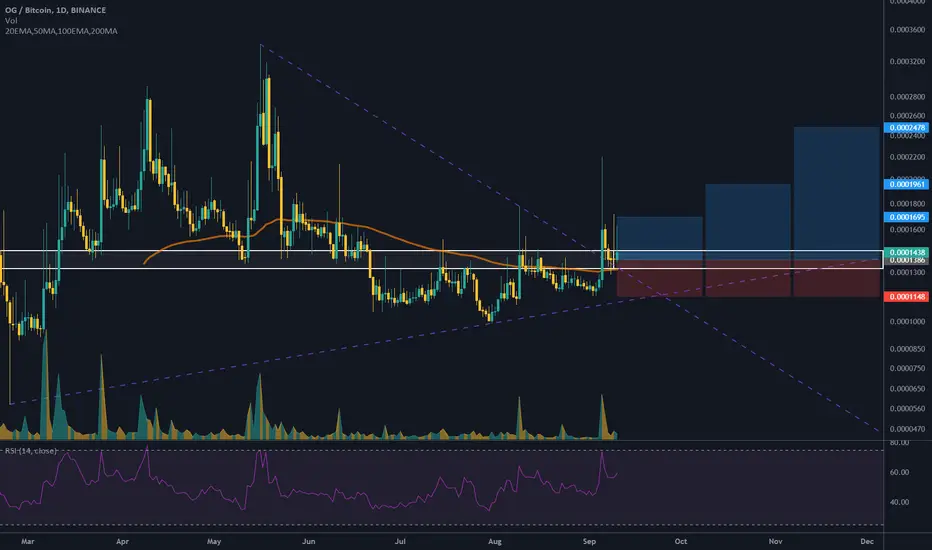
Task: Click the 0.0000560 price axis tick
Action: (x=907, y=409)
